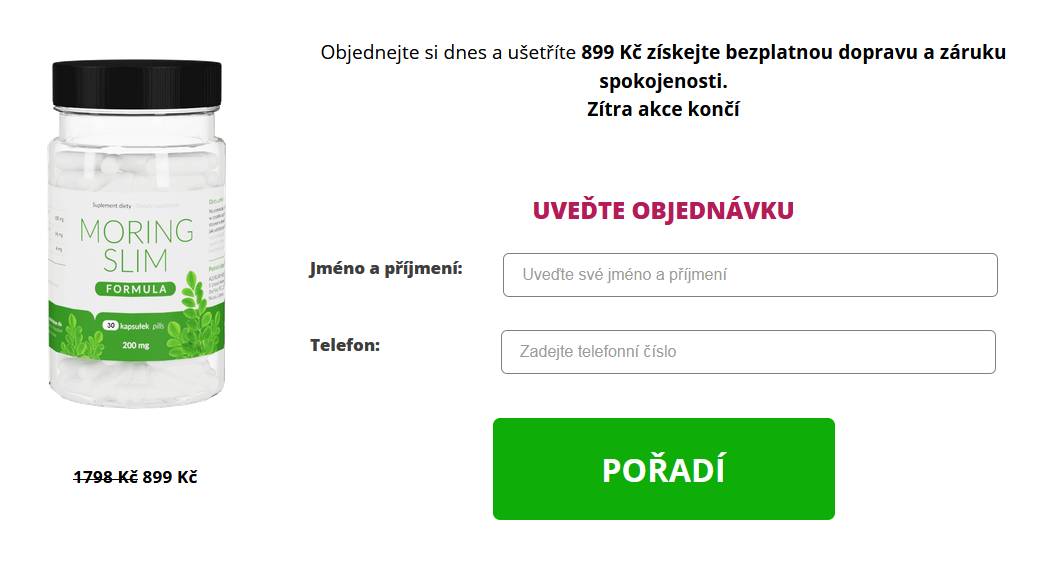Focus the telephone number input field

point(748,352)
